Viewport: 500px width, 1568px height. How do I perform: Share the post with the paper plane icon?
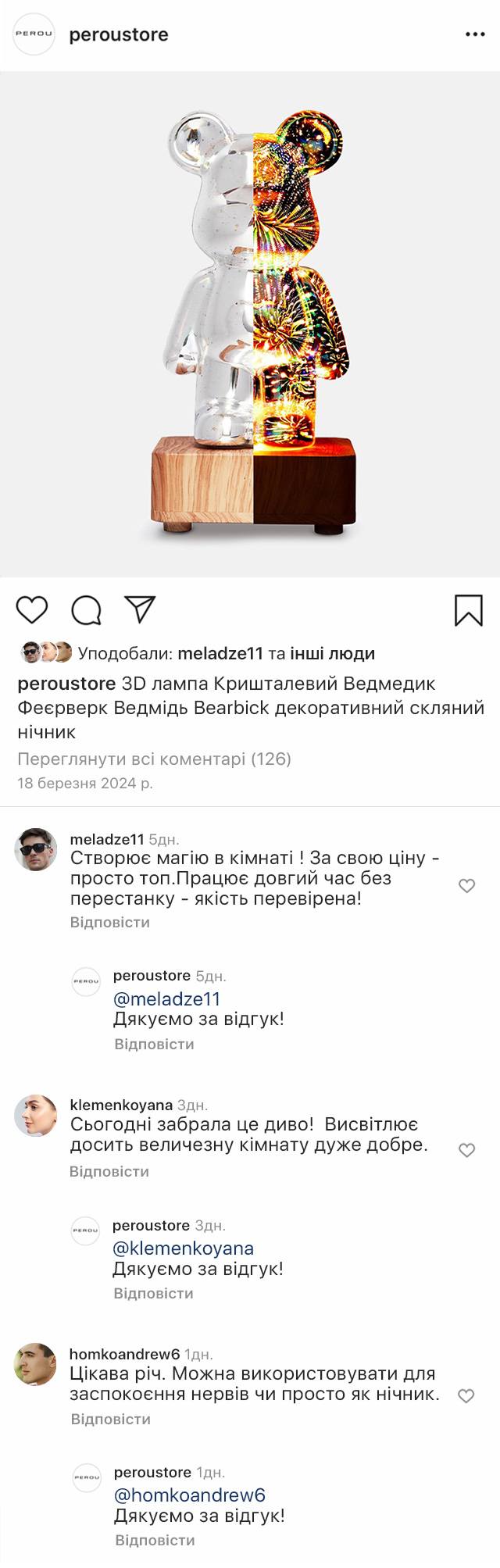point(140,609)
